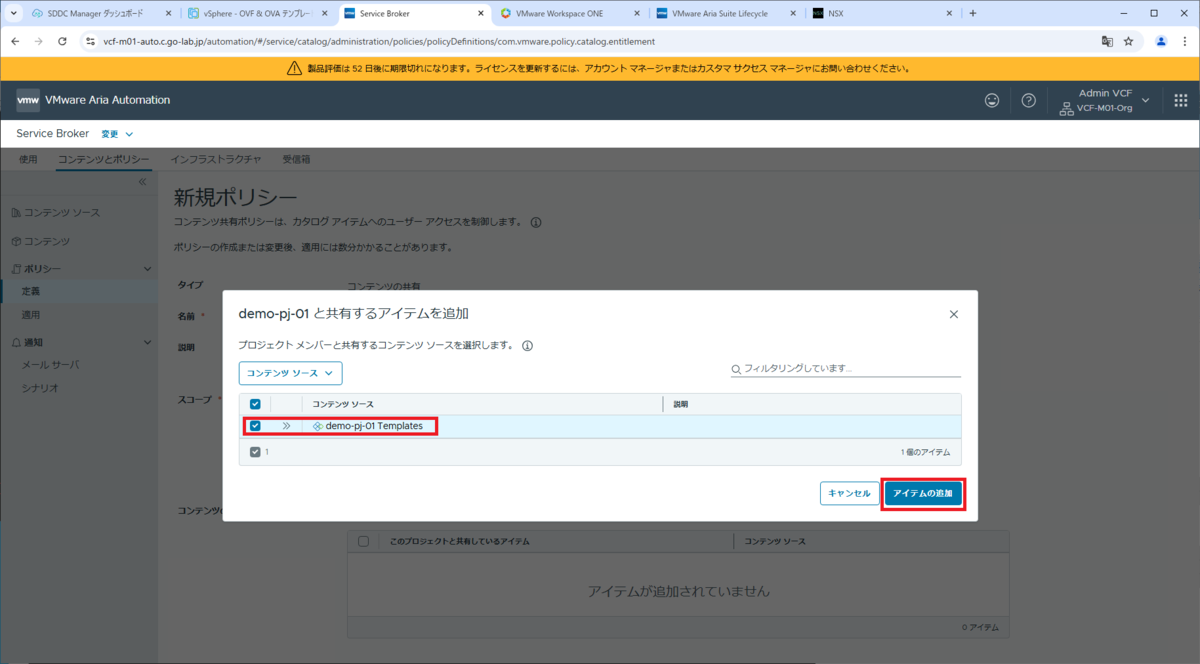Open the tab search dropdown arrow

pos(13,13)
